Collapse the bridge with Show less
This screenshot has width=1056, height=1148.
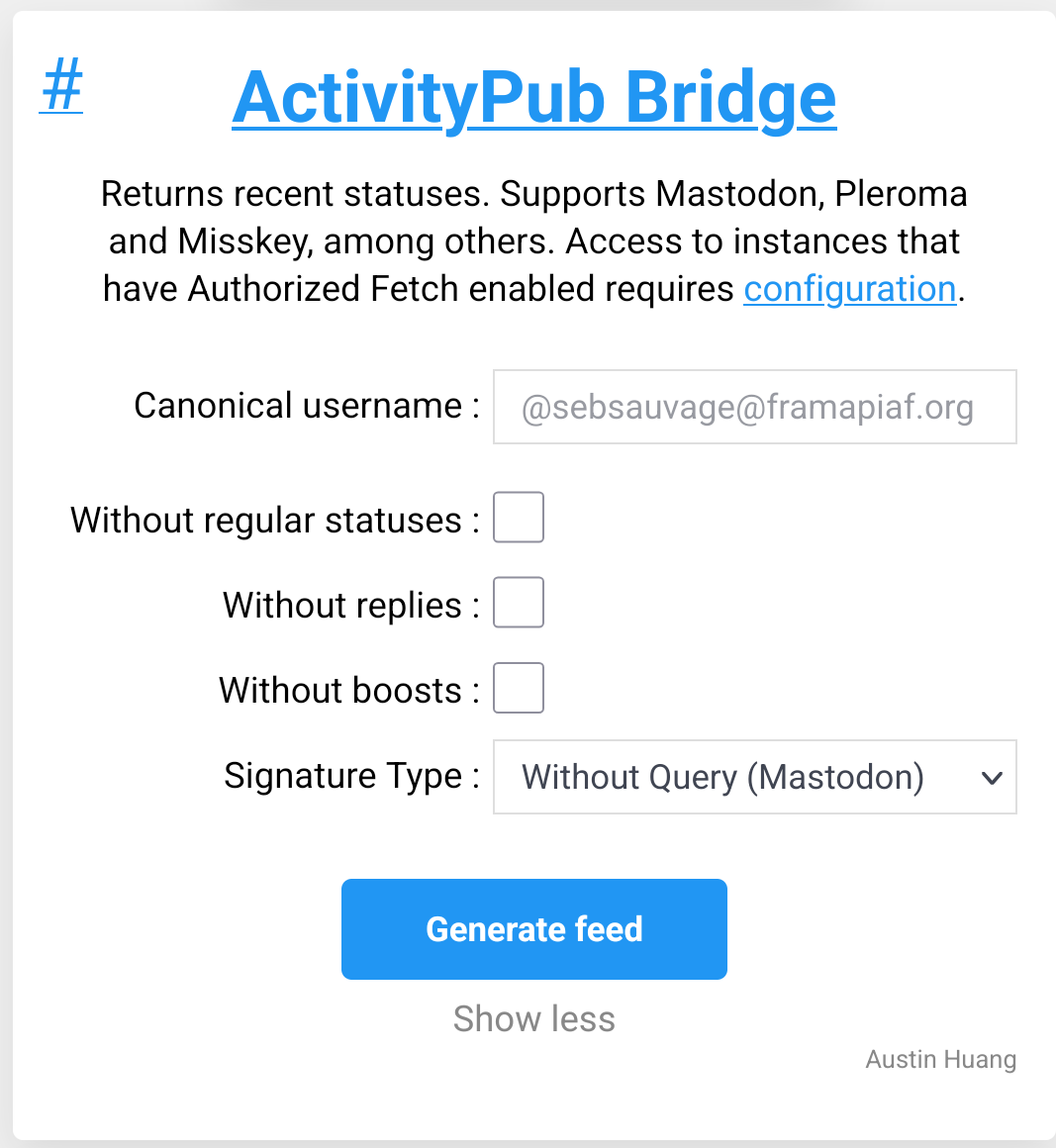[534, 1018]
